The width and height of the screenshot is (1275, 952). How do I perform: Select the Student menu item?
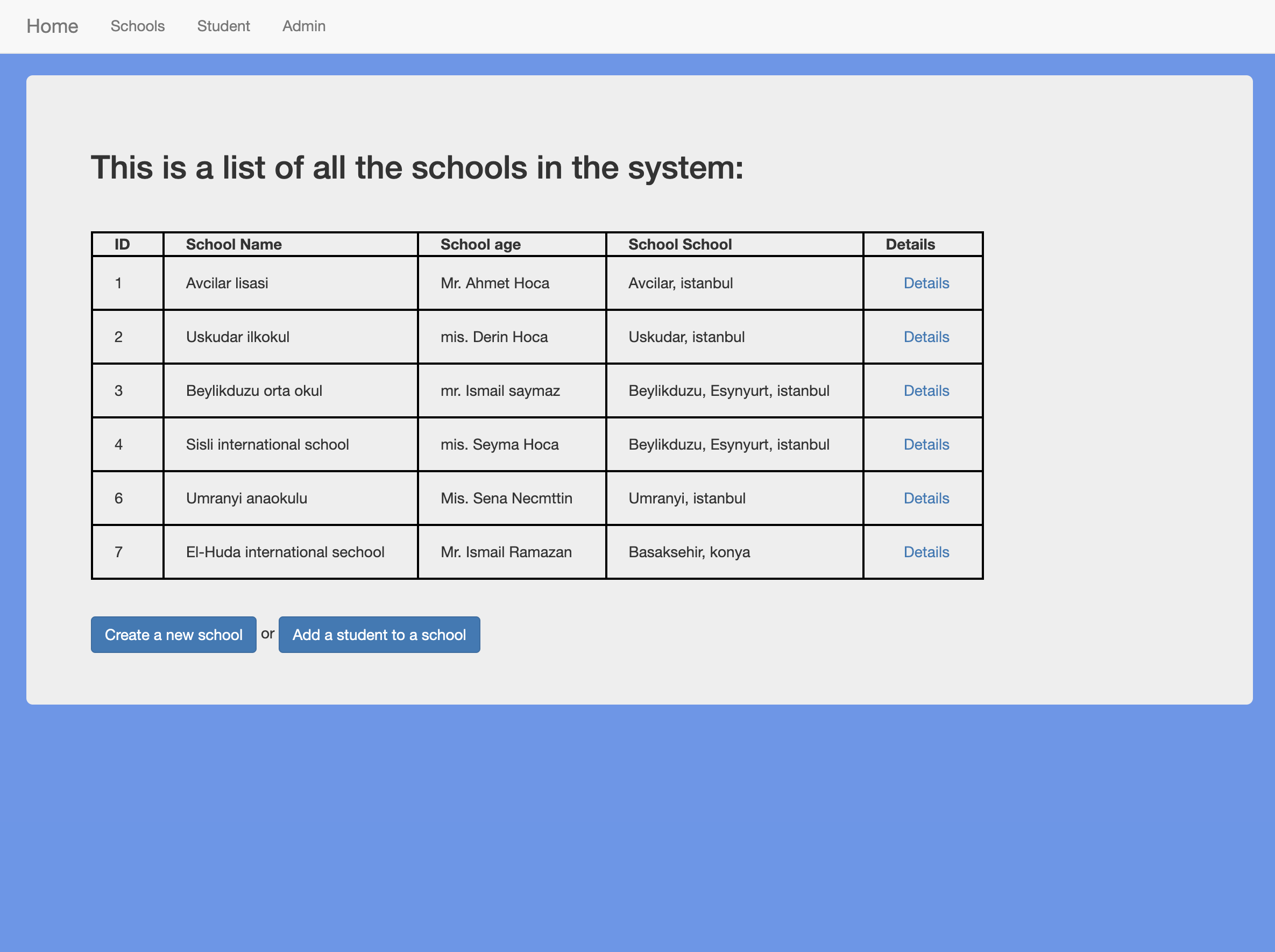[224, 26]
